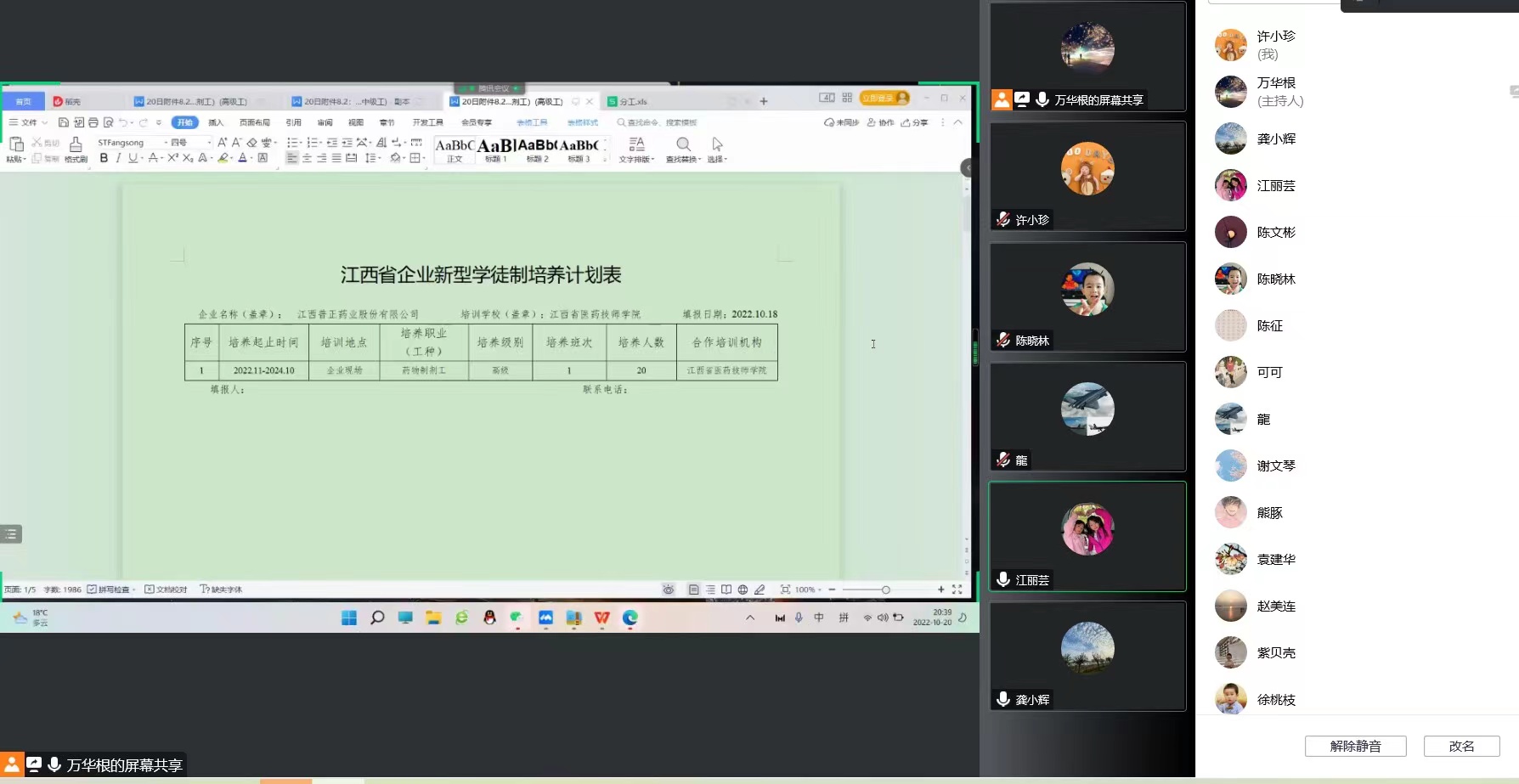The width and height of the screenshot is (1519, 784).
Task: Apply character border (boxed A) icon
Action: tap(263, 158)
